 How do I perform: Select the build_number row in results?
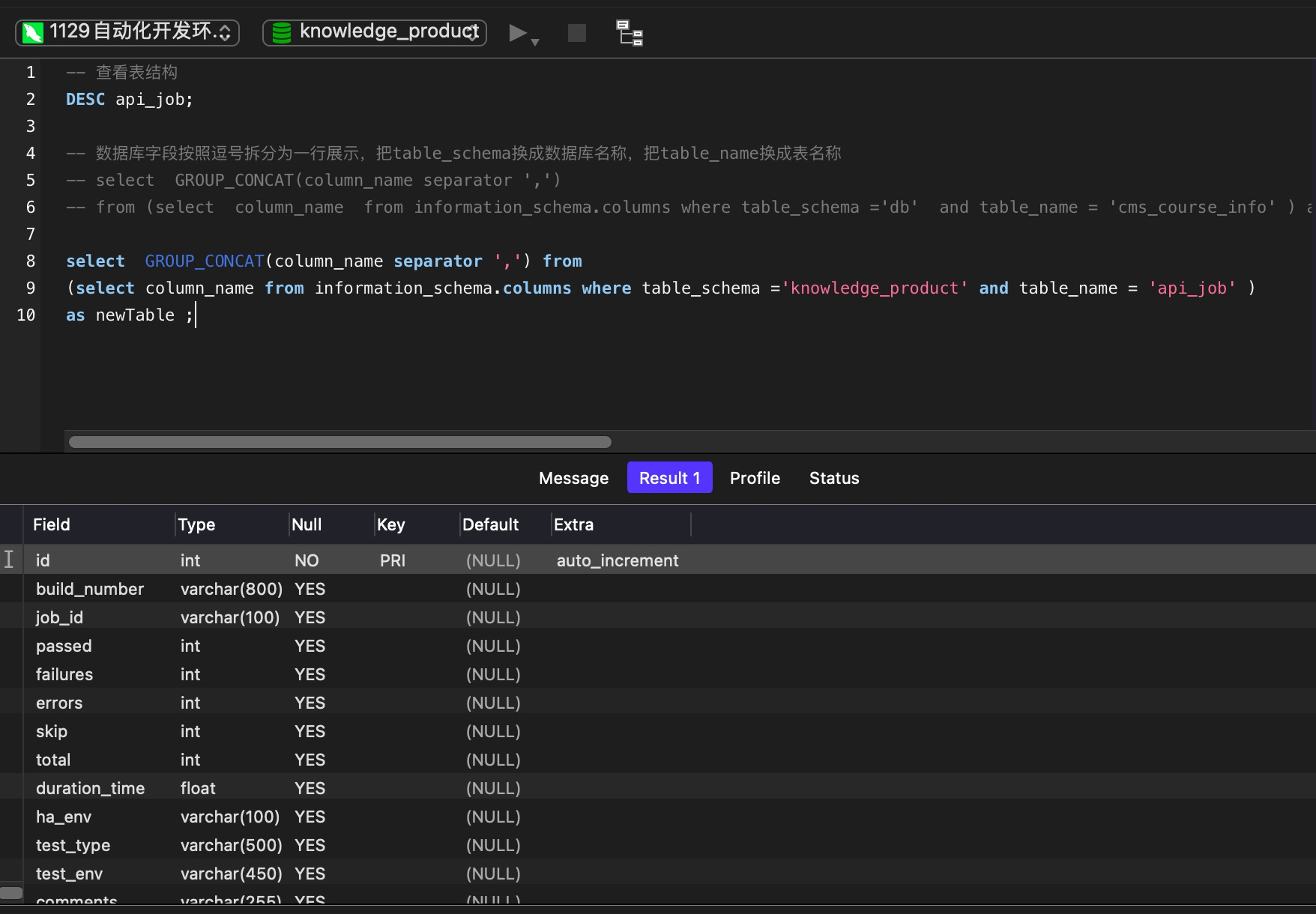coord(89,589)
